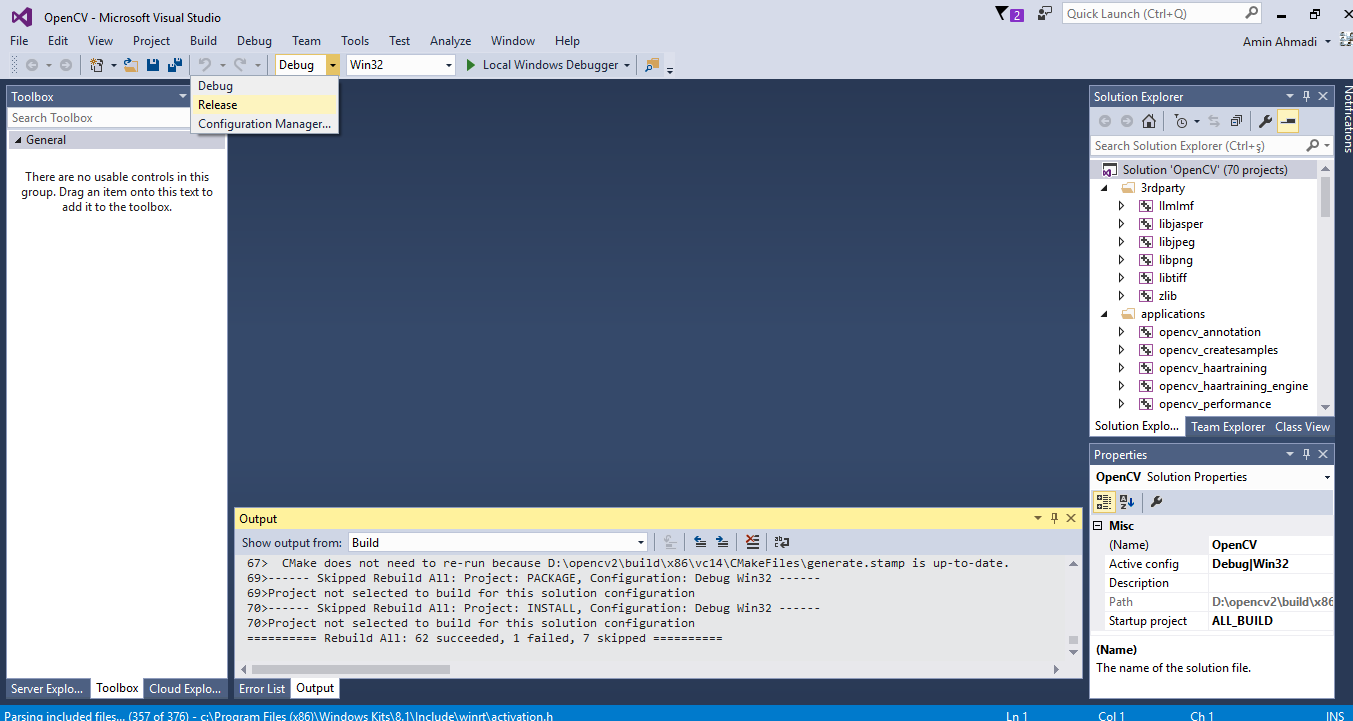Screen dimensions: 1353x721
Task: Click the Undo arrow icon
Action: (204, 65)
